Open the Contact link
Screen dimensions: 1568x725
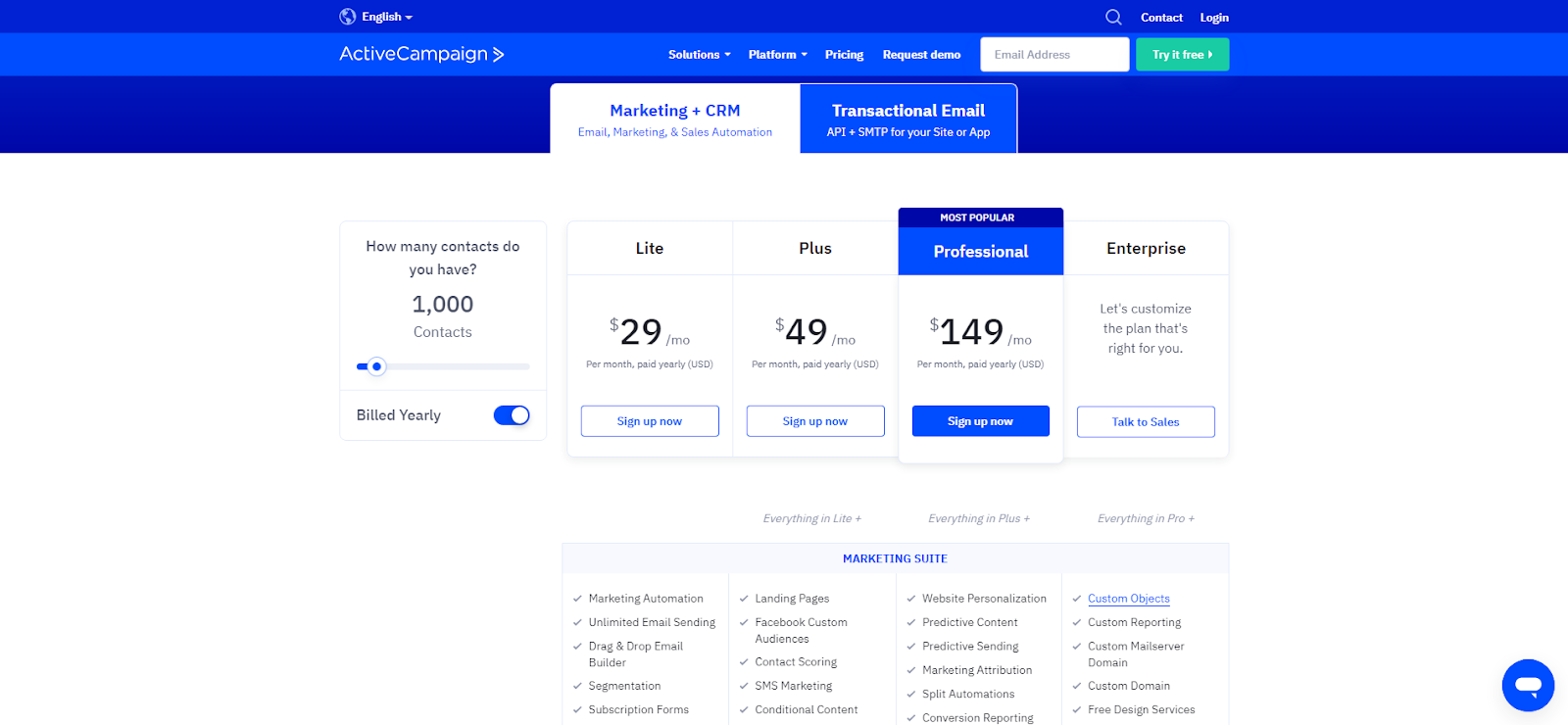click(1161, 18)
